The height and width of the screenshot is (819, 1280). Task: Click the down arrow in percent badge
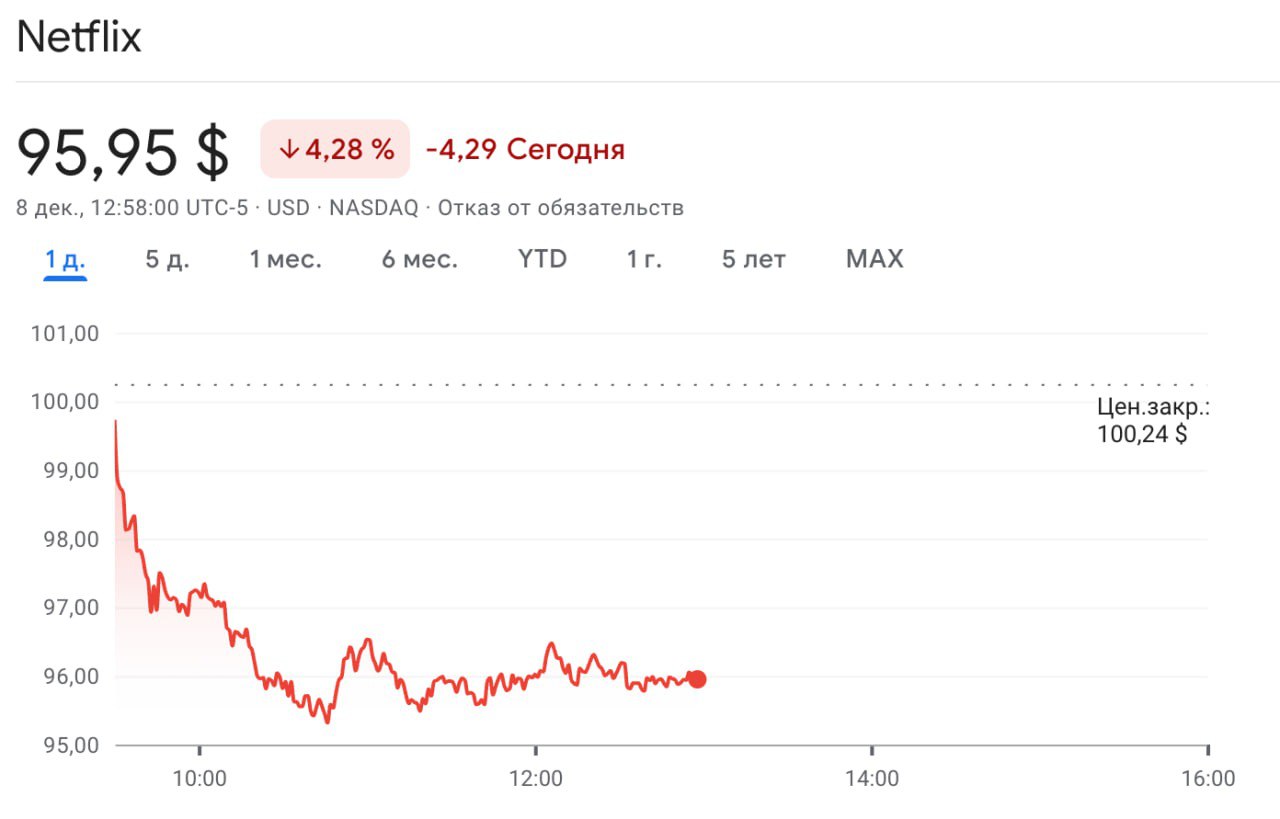(289, 150)
